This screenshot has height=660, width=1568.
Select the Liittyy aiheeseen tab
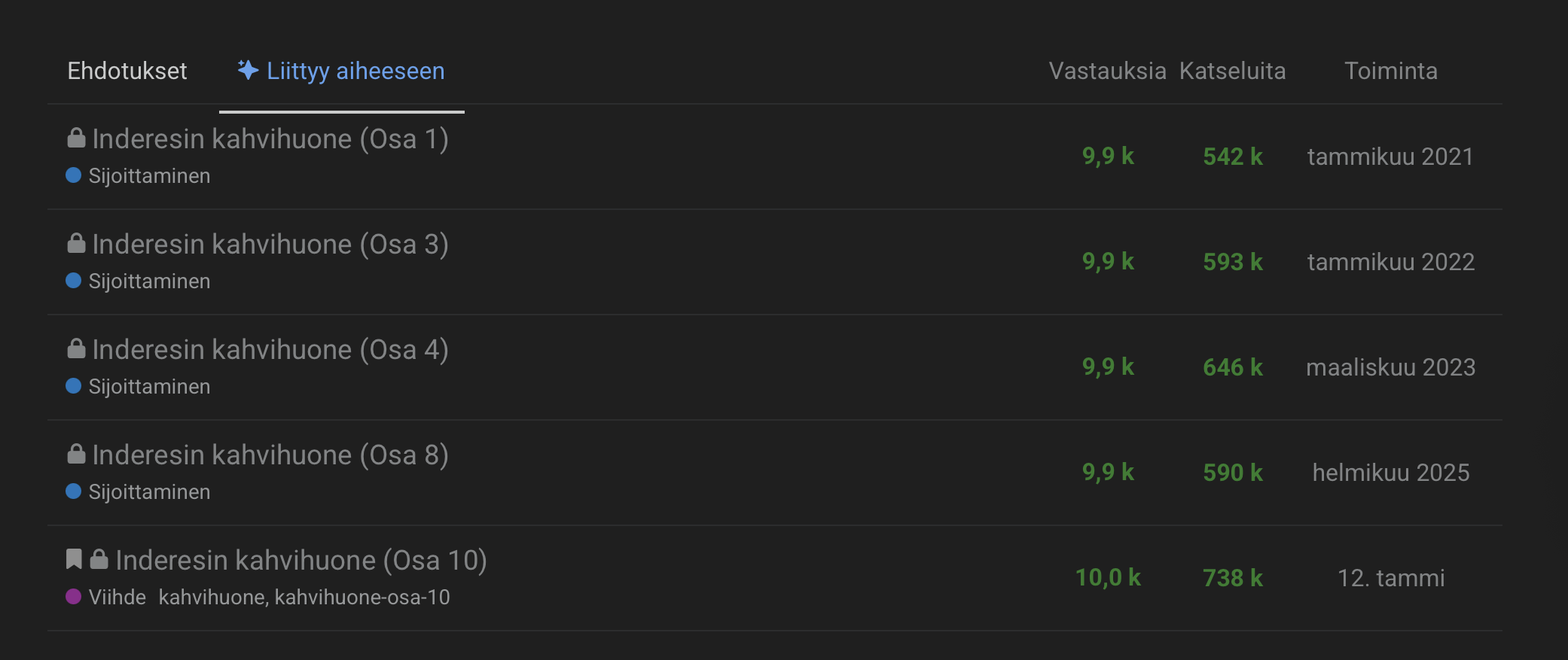[x=341, y=71]
